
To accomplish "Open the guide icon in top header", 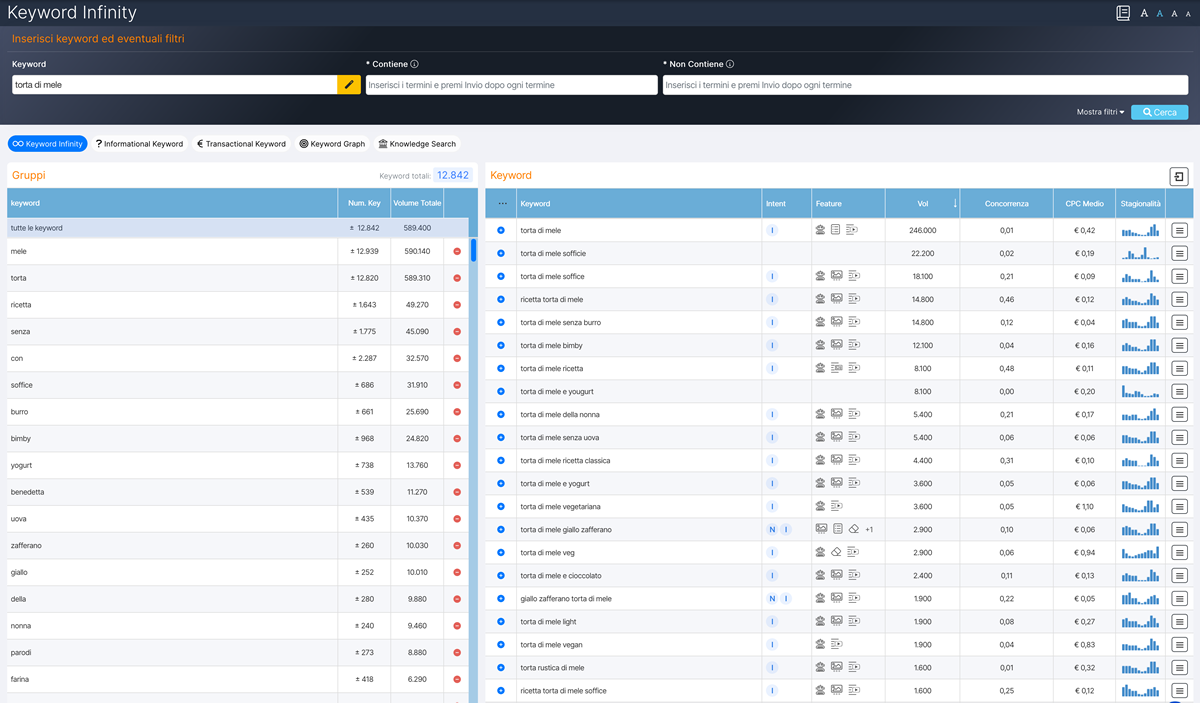I will coord(1123,13).
